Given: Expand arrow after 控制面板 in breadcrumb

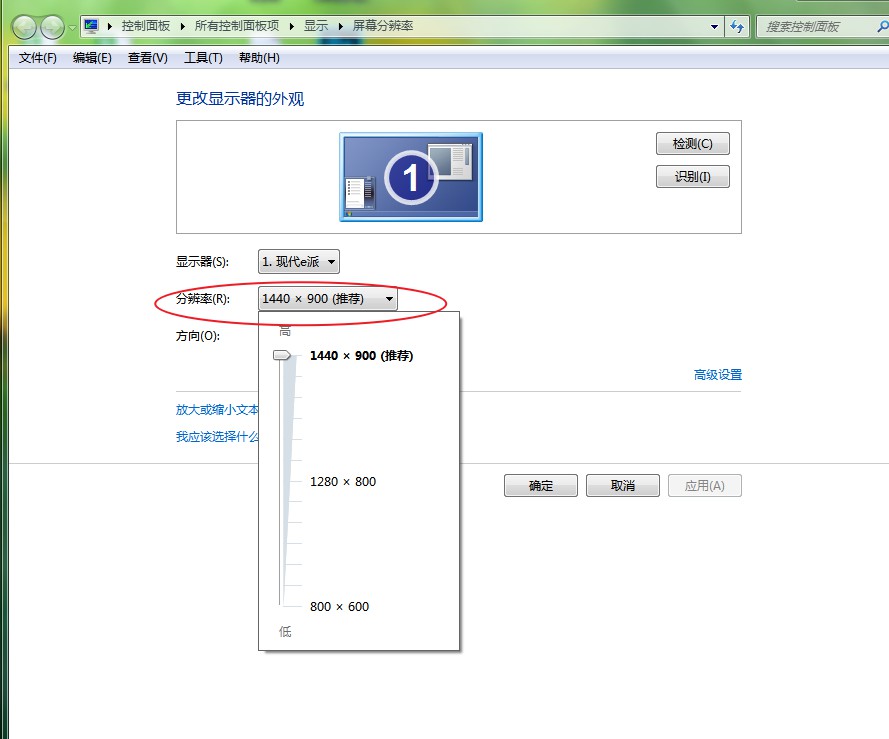Looking at the screenshot, I should tap(183, 26).
